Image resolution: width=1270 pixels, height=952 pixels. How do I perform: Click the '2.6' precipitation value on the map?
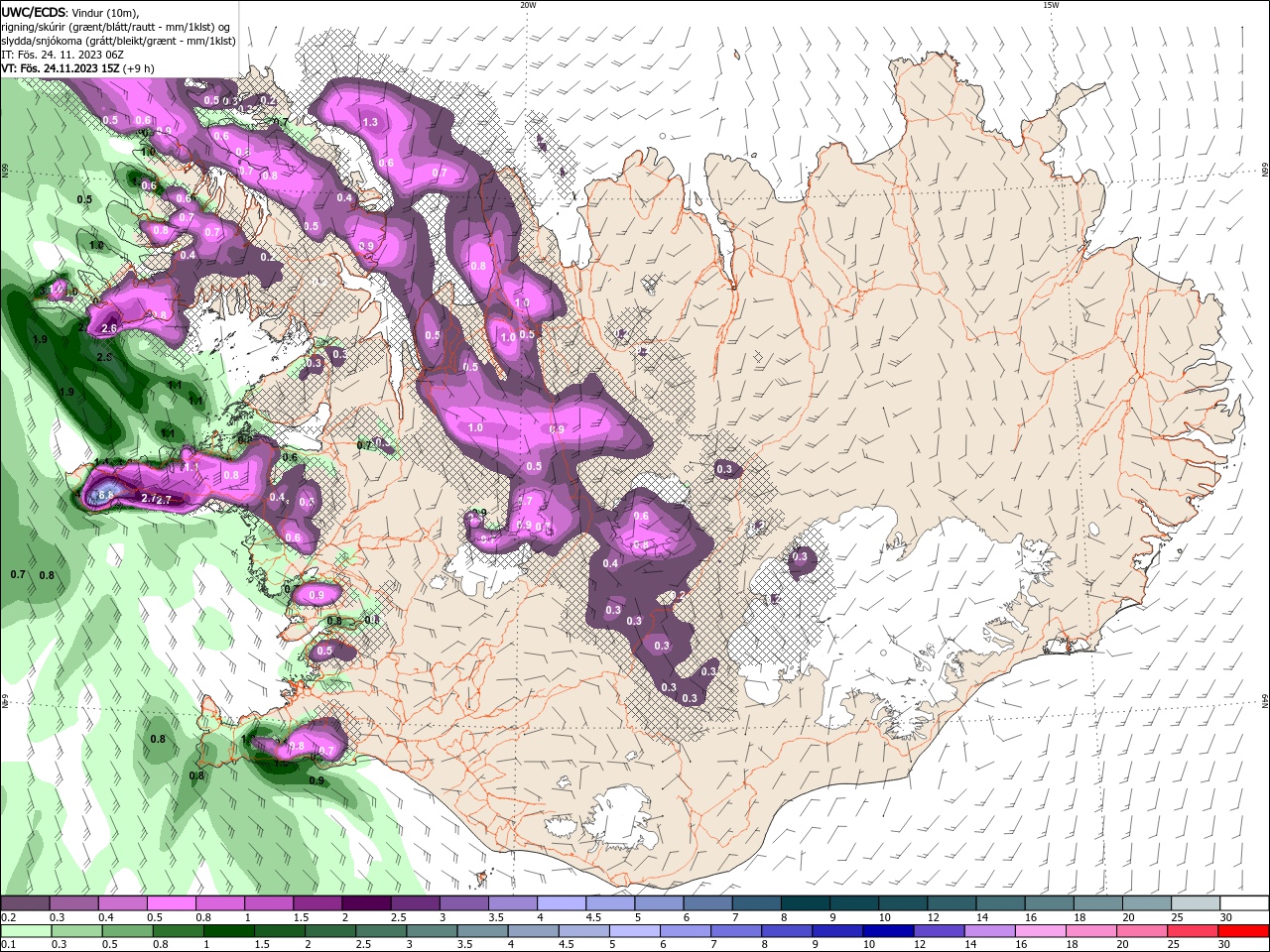click(110, 328)
